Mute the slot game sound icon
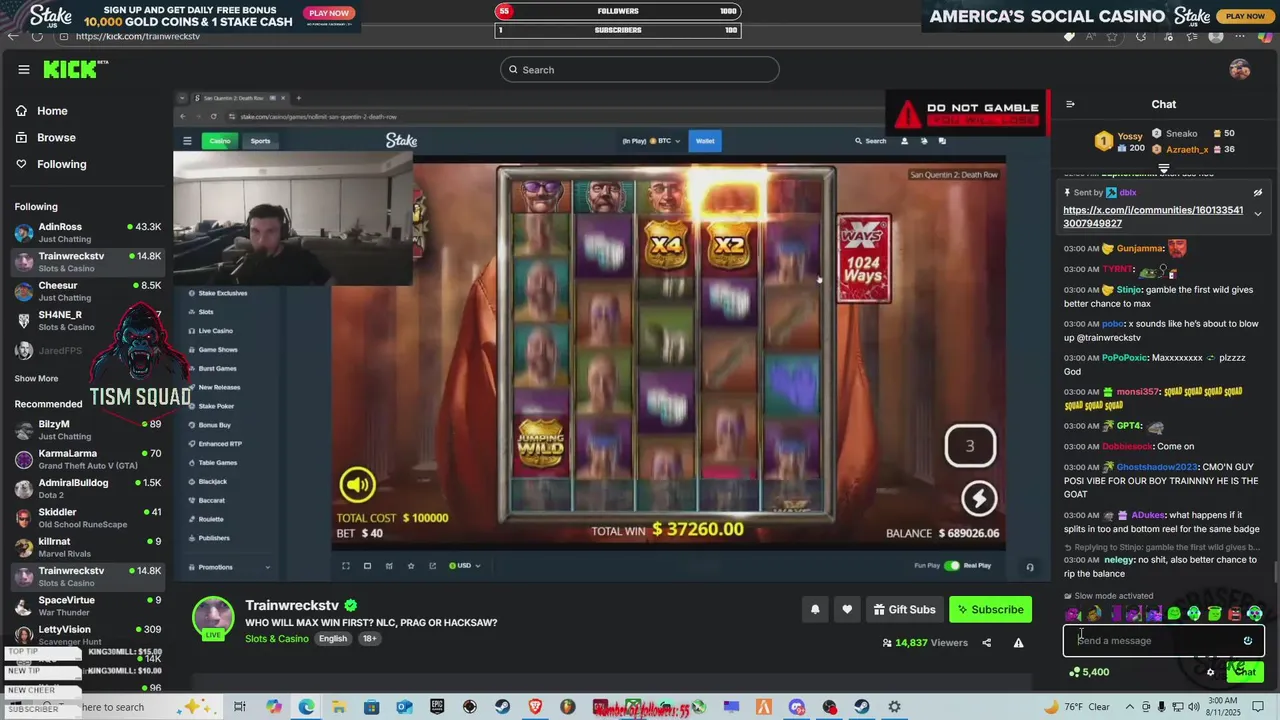This screenshot has height=720, width=1280. tap(357, 486)
